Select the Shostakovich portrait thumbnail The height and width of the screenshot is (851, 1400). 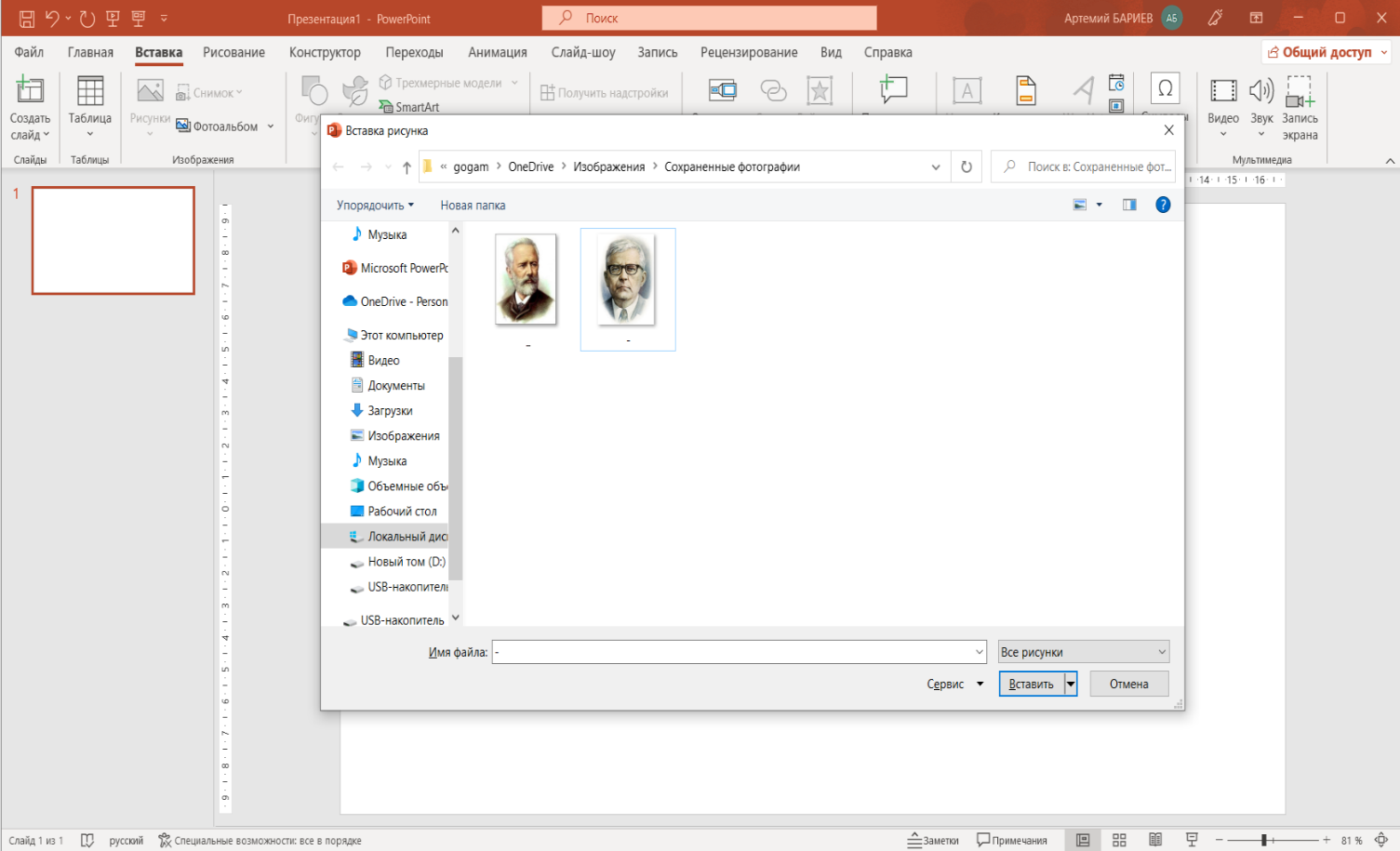625,280
